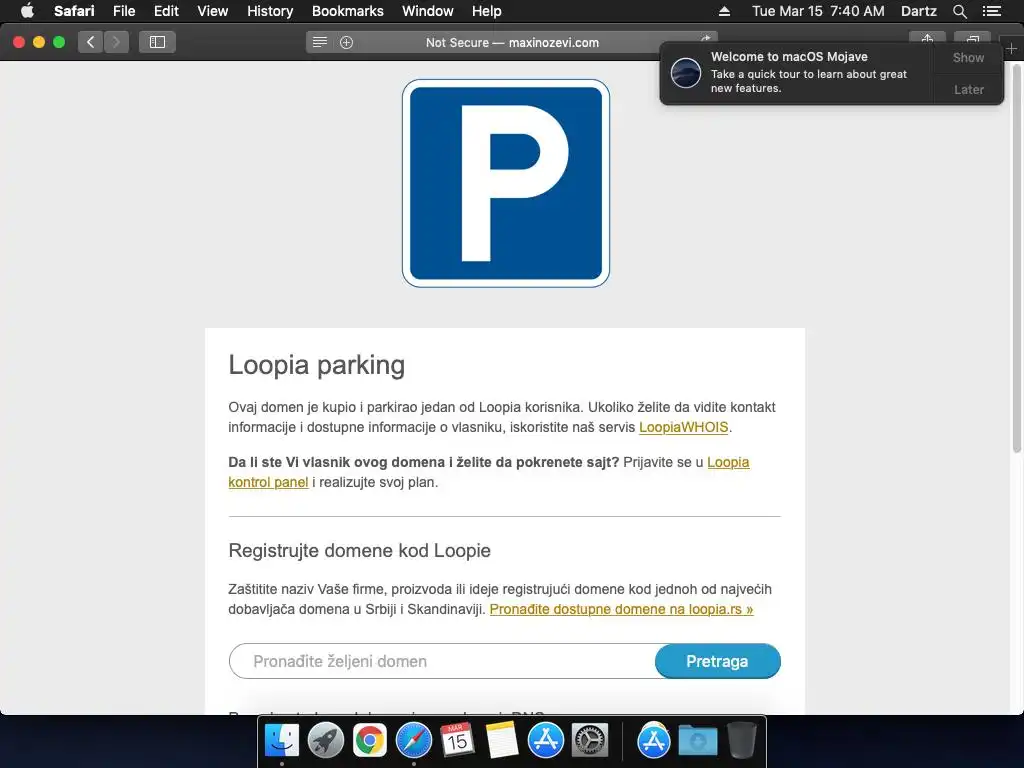Viewport: 1024px width, 768px height.
Task: Toggle the Safari sidebar button
Action: coord(157,42)
